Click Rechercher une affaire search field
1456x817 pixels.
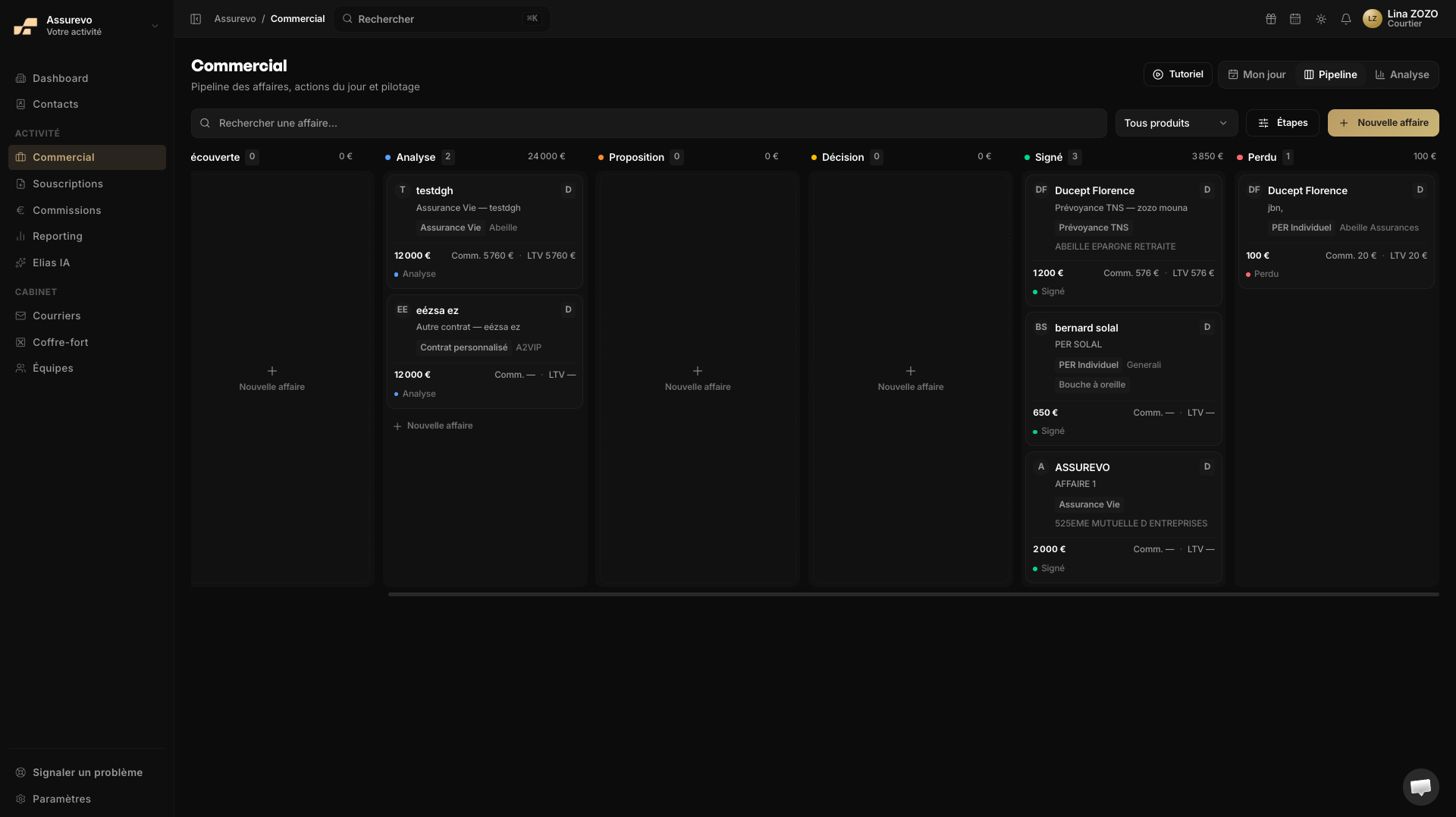(648, 123)
